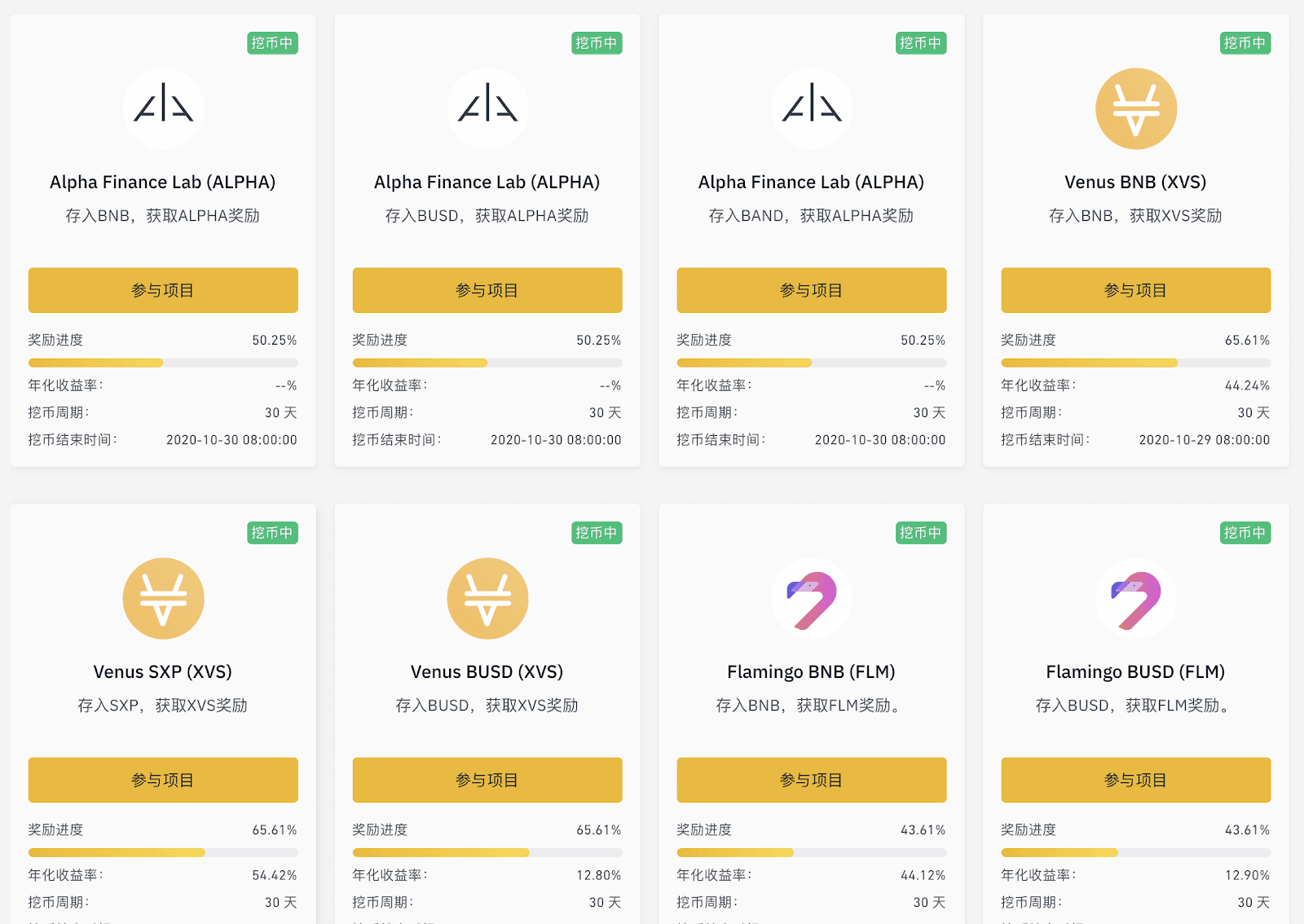Click 参与项目 on Flamingo BNB (FLM)
The image size is (1304, 924).
(812, 780)
